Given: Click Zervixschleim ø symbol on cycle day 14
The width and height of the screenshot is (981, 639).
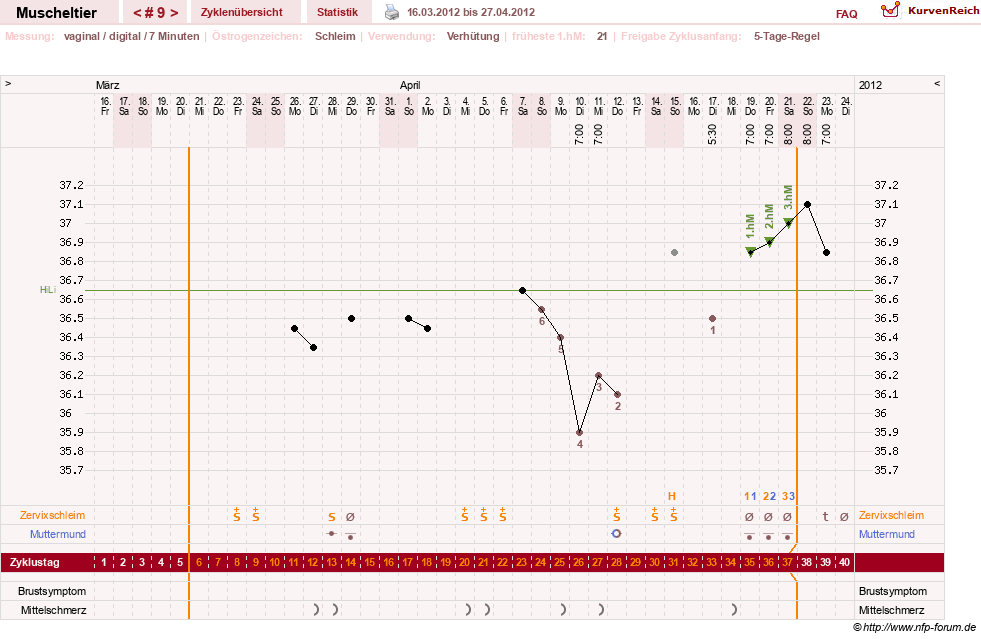Looking at the screenshot, I should point(350,517).
